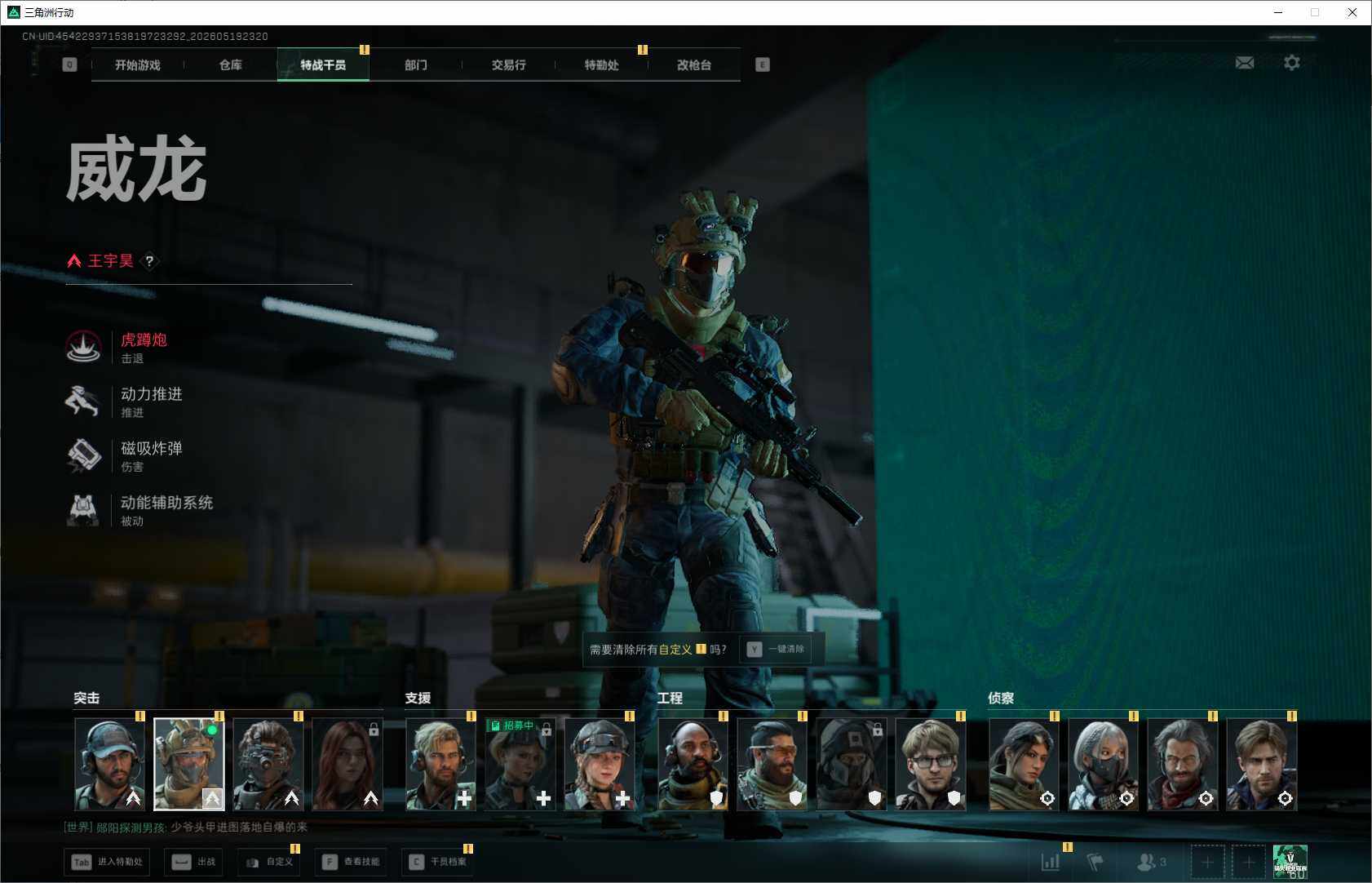
Task: Select the 工程 operator wearing black eyeglasses
Action: [931, 764]
